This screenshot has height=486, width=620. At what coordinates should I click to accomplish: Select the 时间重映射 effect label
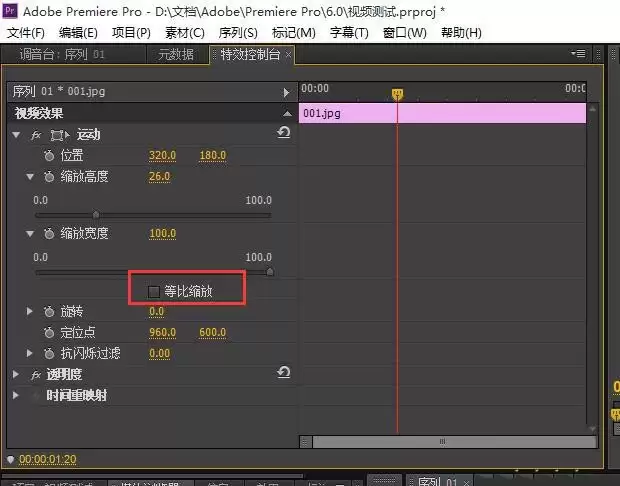coord(76,395)
